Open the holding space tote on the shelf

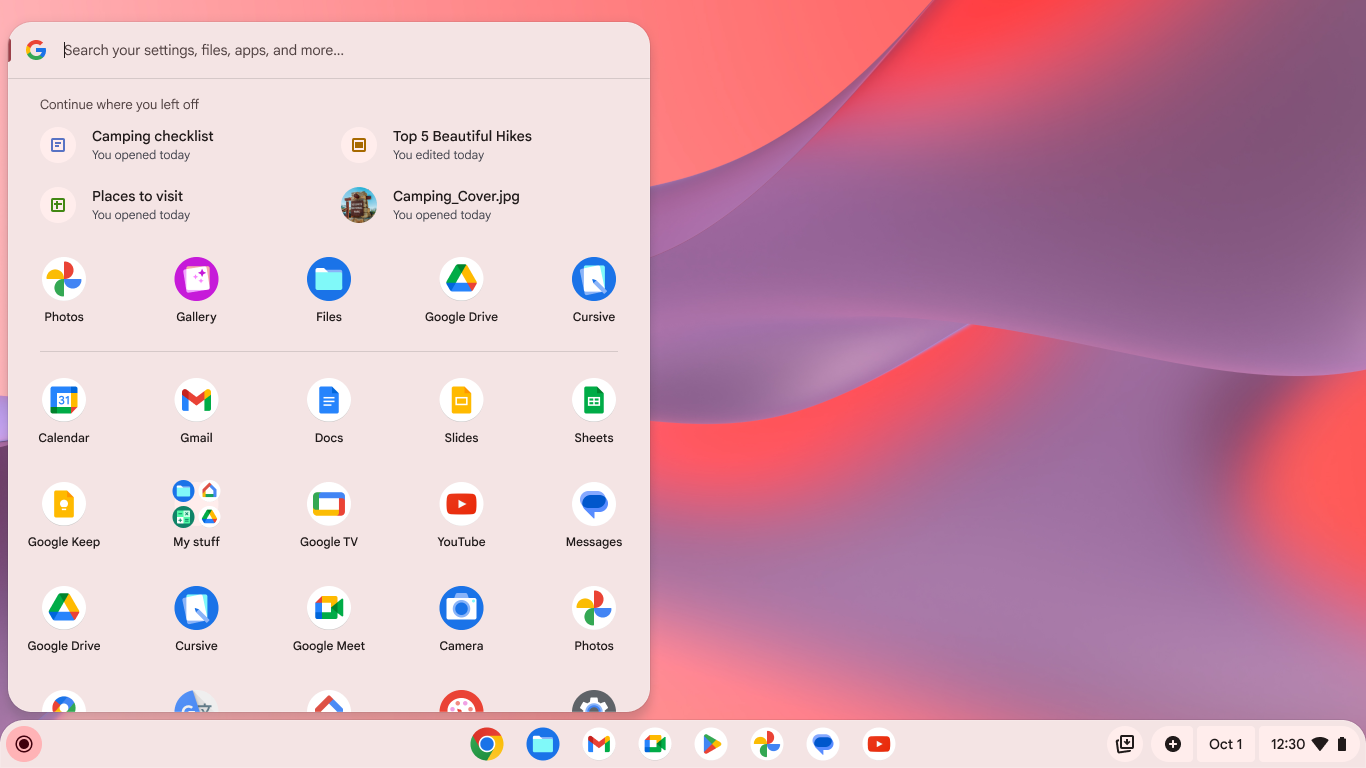pos(1125,744)
